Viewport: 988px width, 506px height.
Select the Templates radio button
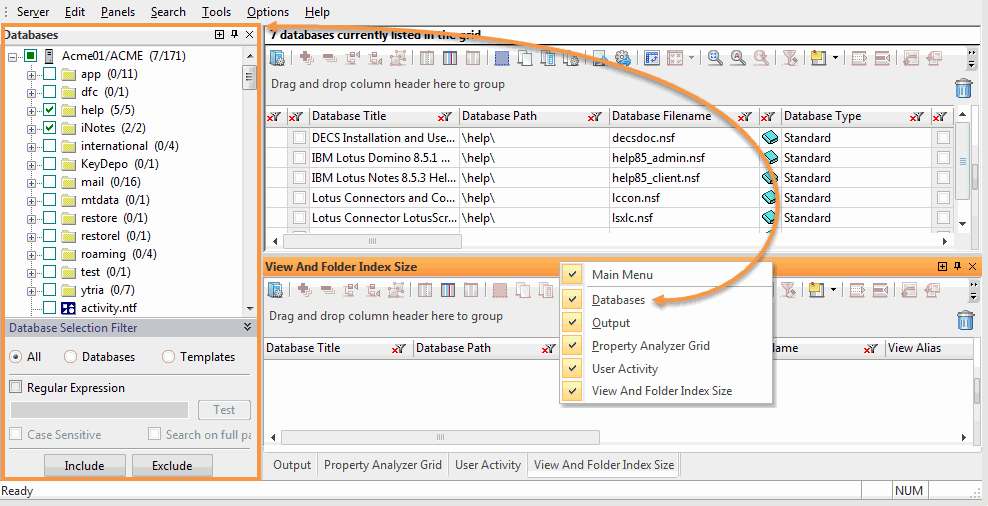(x=168, y=357)
